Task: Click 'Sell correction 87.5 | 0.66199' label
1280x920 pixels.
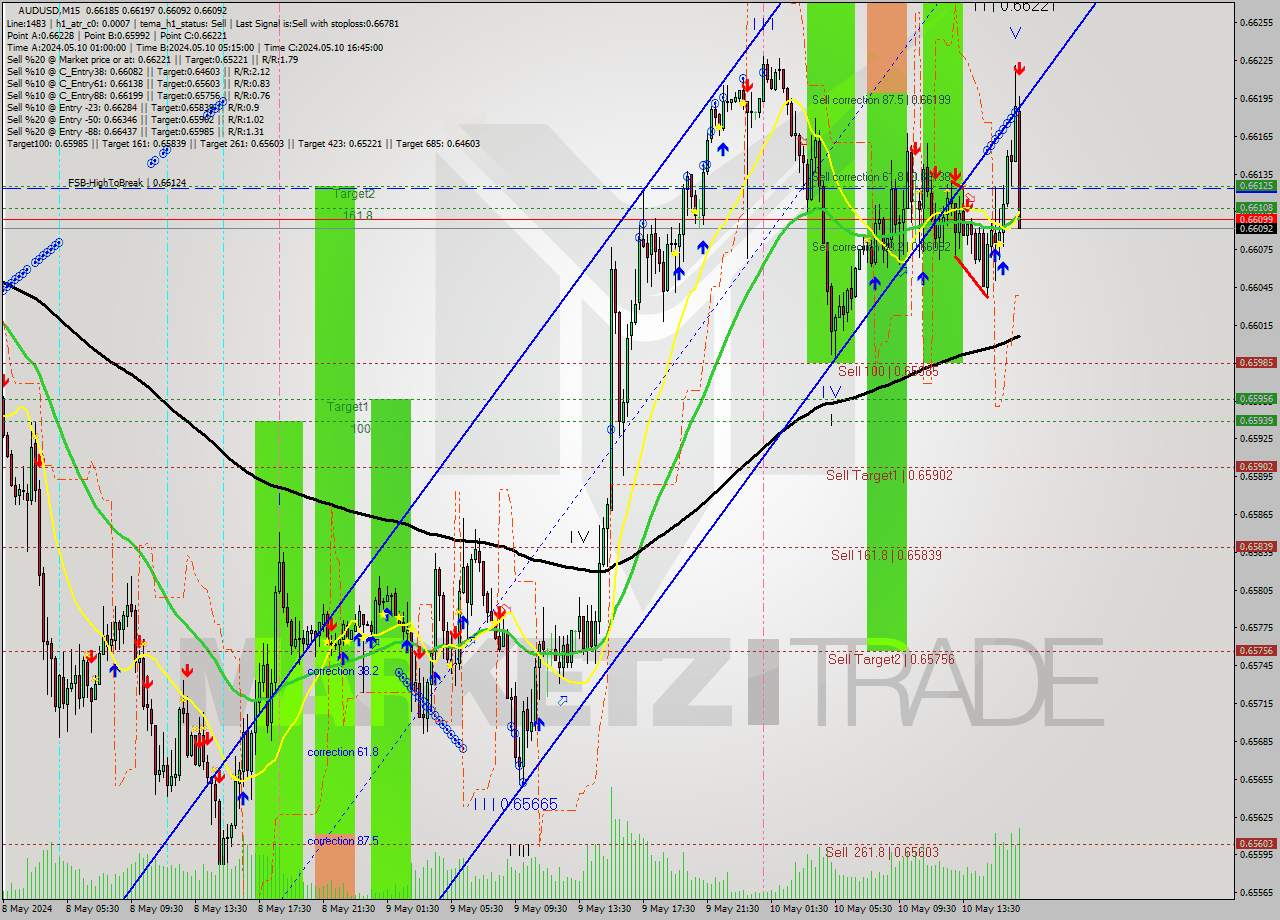Action: click(x=881, y=100)
